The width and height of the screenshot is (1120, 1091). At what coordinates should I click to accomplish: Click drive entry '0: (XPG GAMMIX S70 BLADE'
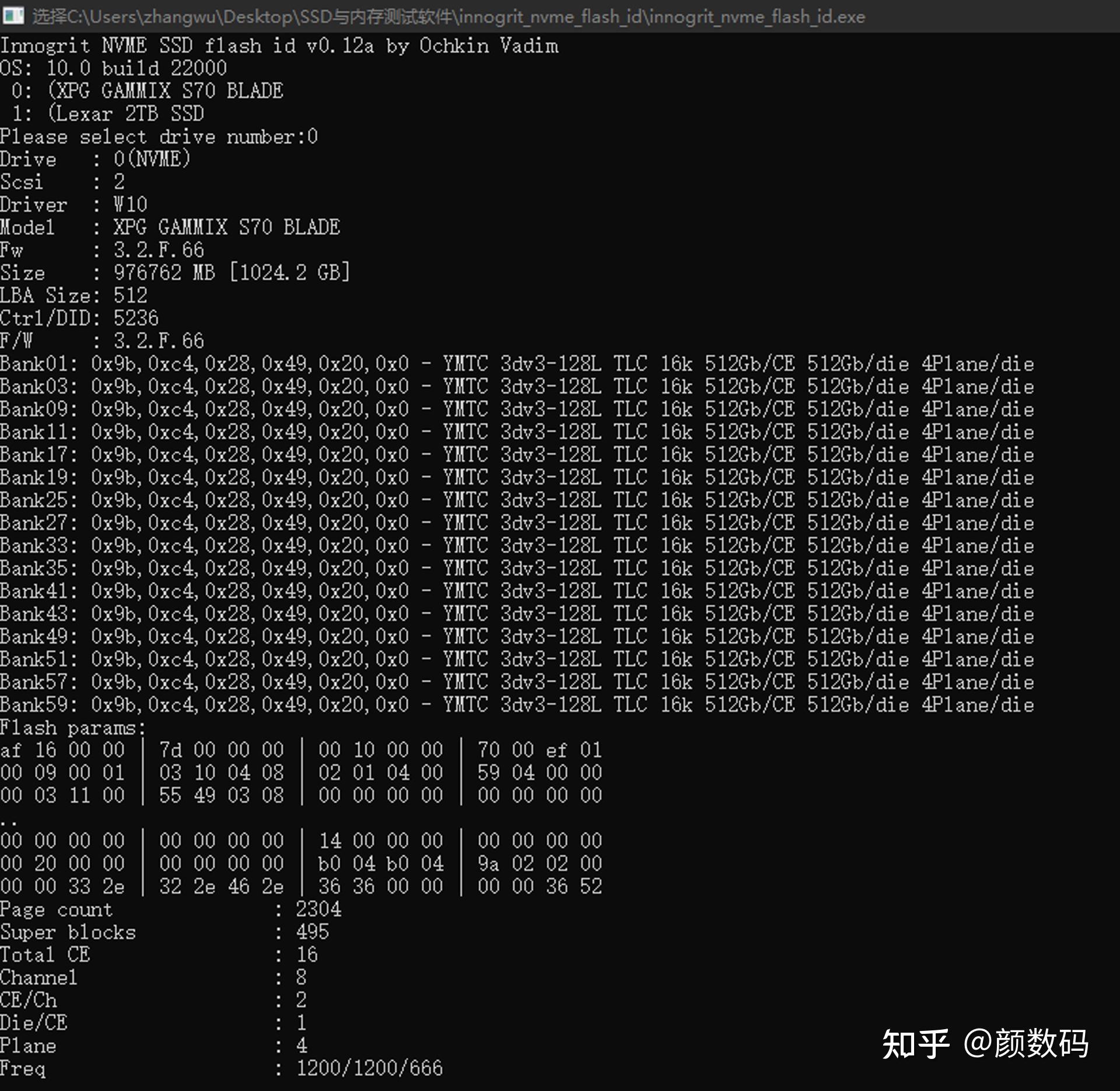[x=147, y=91]
